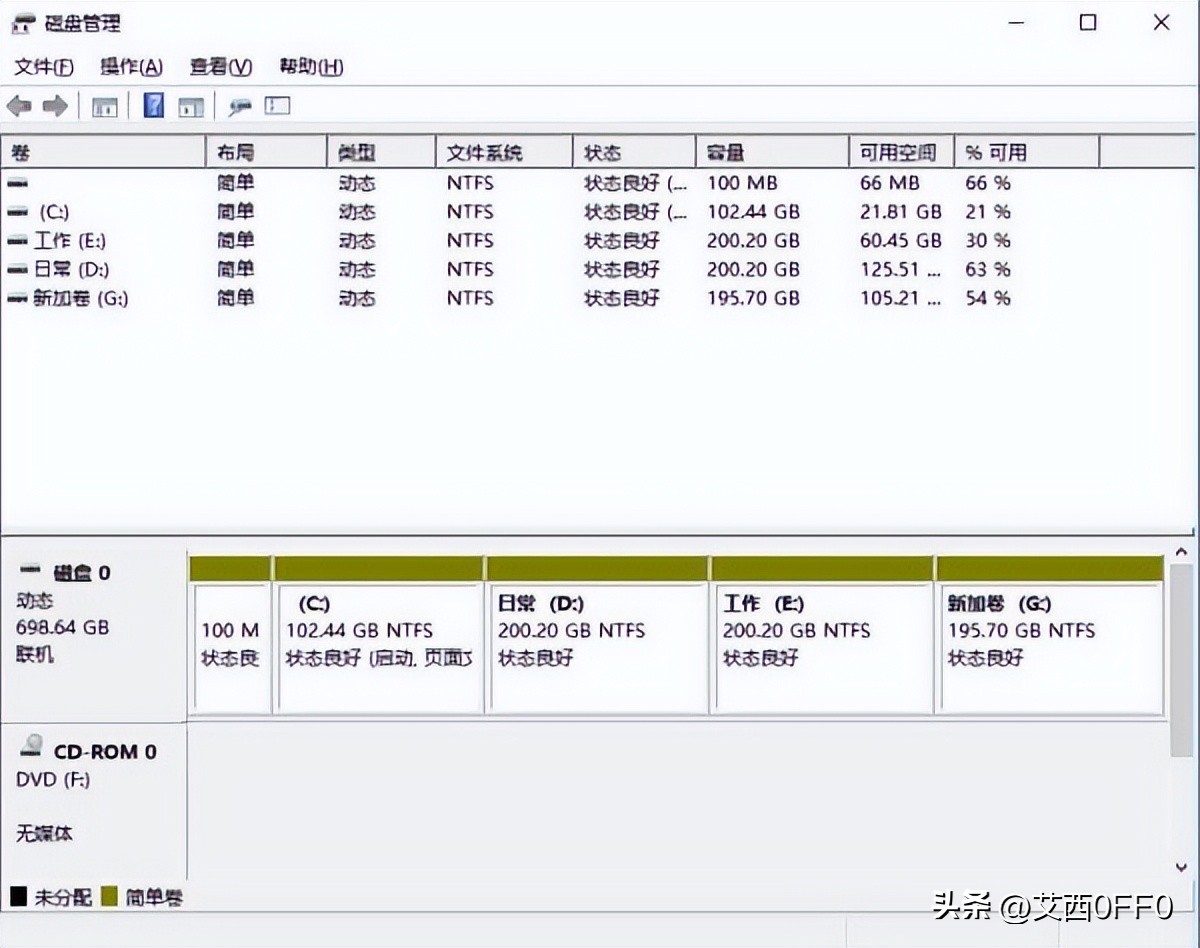
Task: Sort by the 卷 column header
Action: pos(103,152)
